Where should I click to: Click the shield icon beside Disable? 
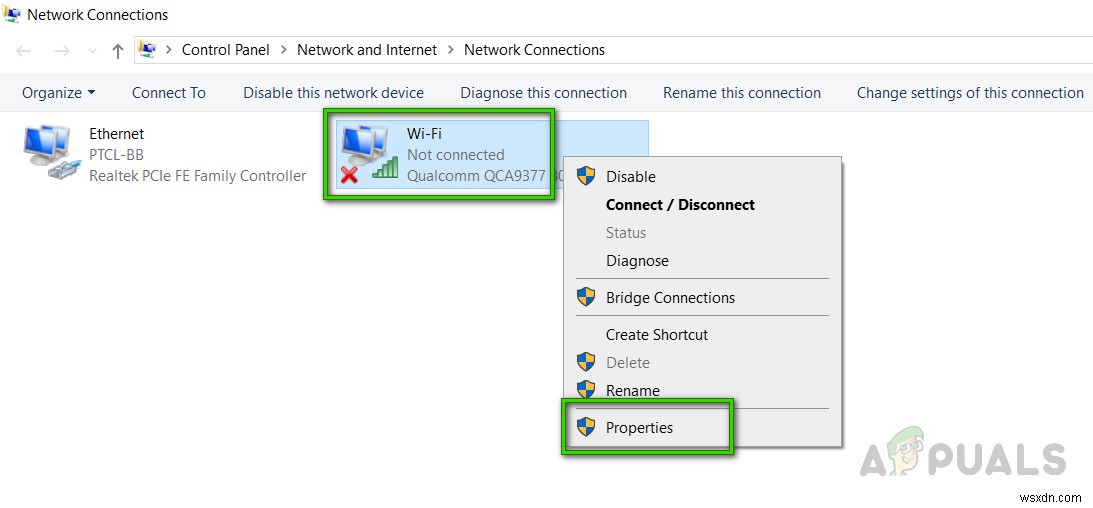(x=586, y=176)
